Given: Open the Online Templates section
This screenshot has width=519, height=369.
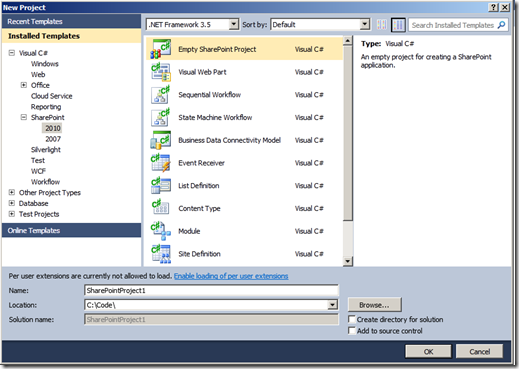Looking at the screenshot, I should click(71, 230).
